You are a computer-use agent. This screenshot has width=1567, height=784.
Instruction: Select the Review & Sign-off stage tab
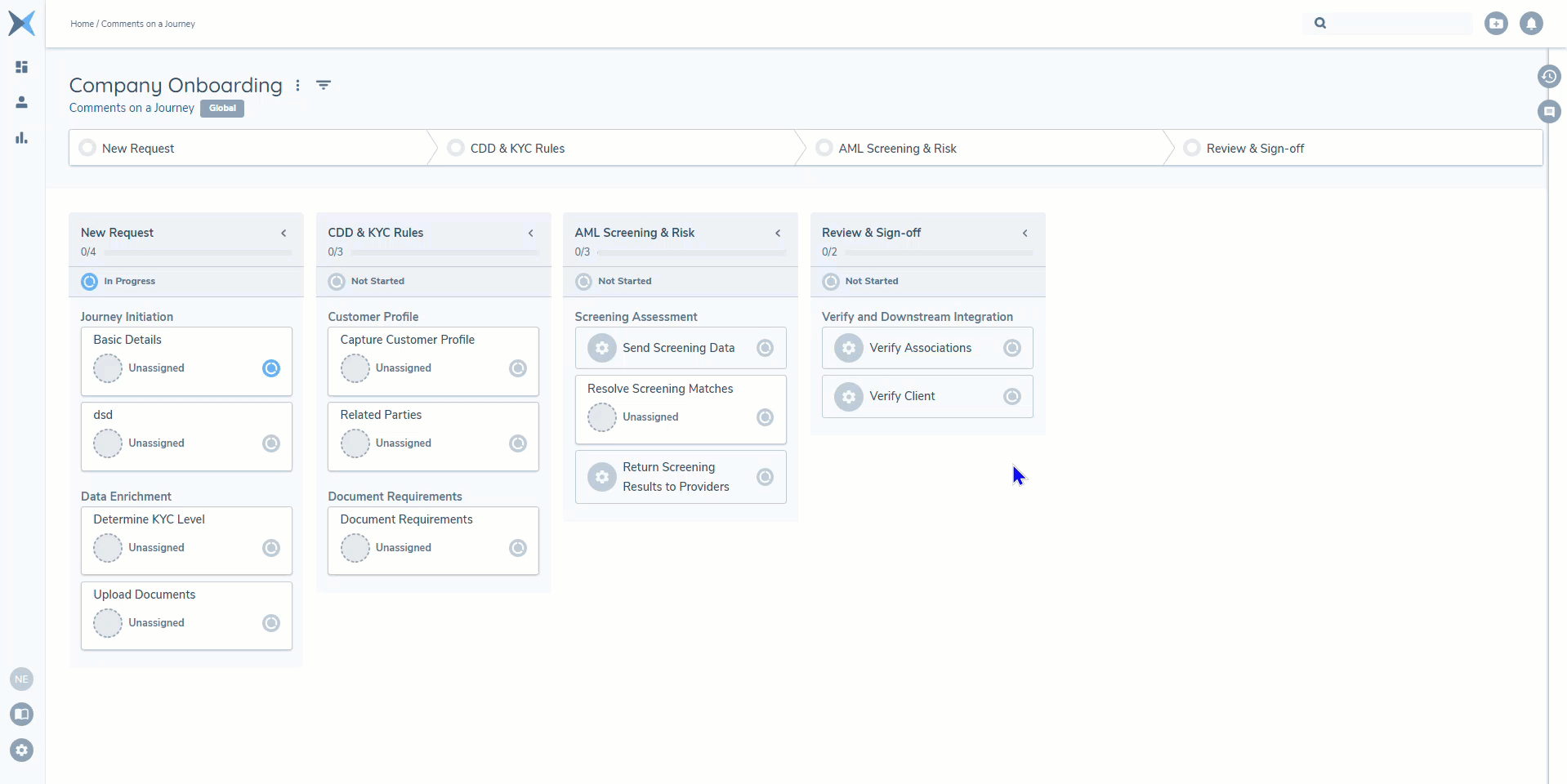[1255, 149]
